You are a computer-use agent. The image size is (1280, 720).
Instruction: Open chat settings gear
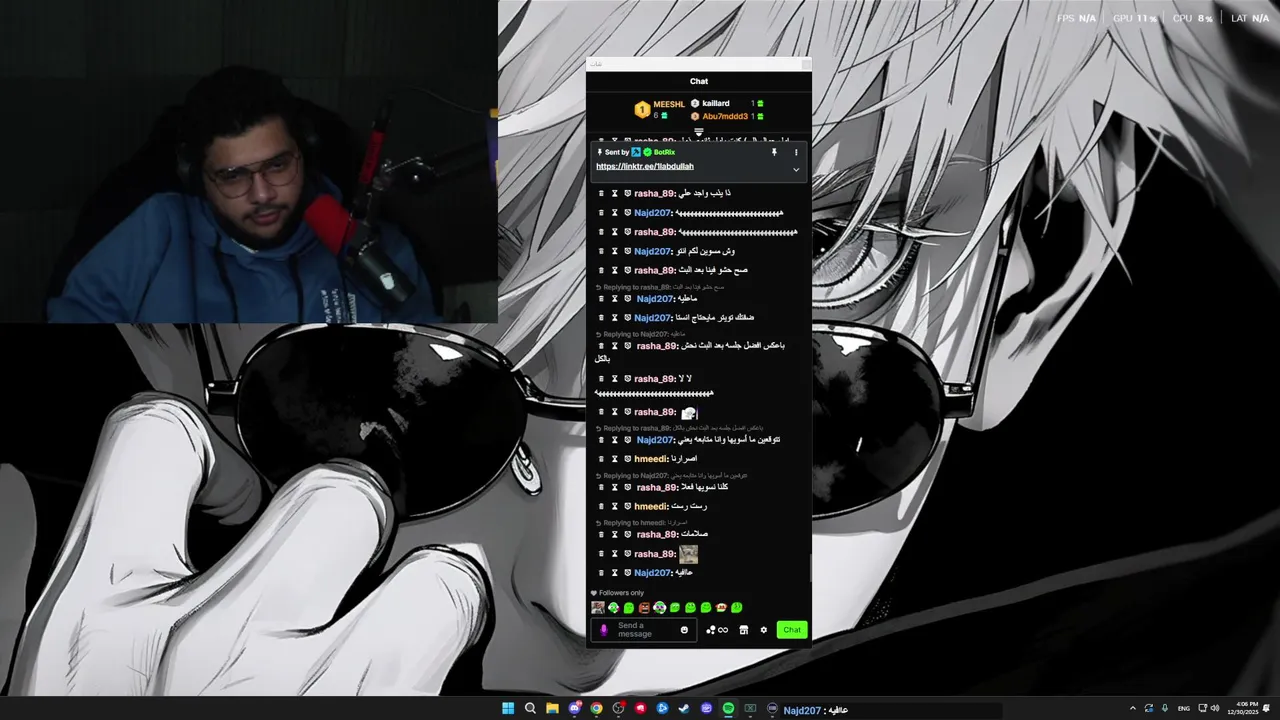(764, 630)
